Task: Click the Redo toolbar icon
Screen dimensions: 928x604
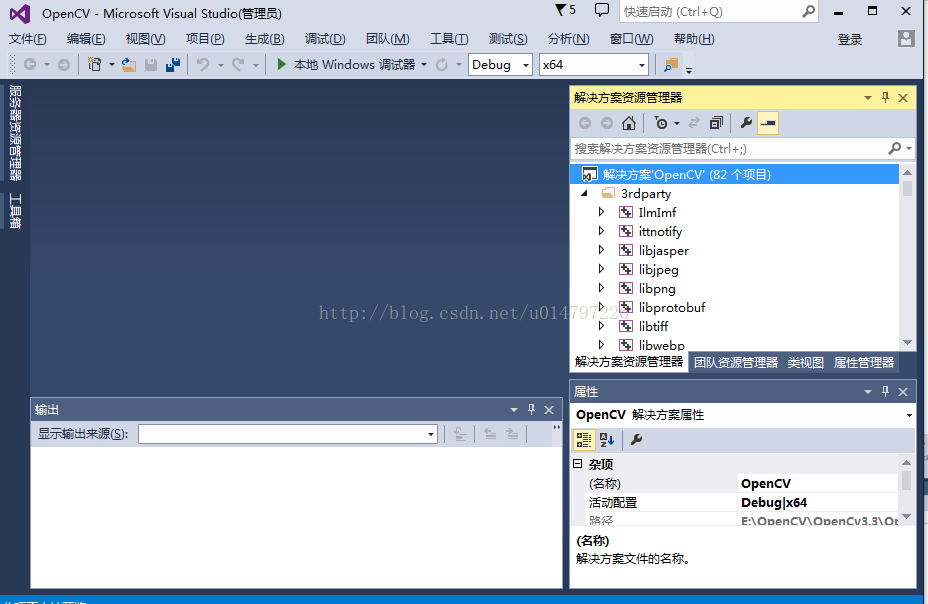Action: 238,64
